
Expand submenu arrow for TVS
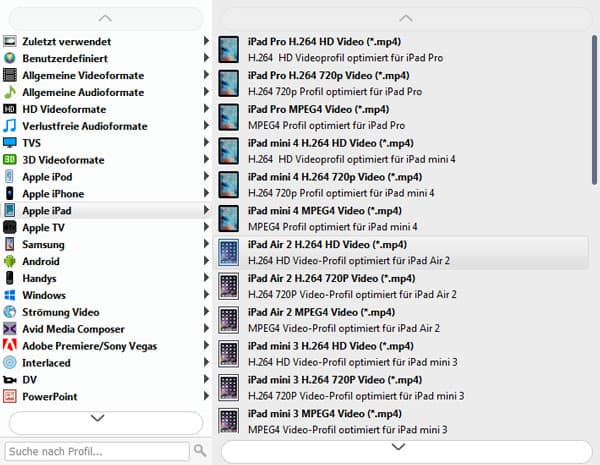pyautogui.click(x=206, y=142)
